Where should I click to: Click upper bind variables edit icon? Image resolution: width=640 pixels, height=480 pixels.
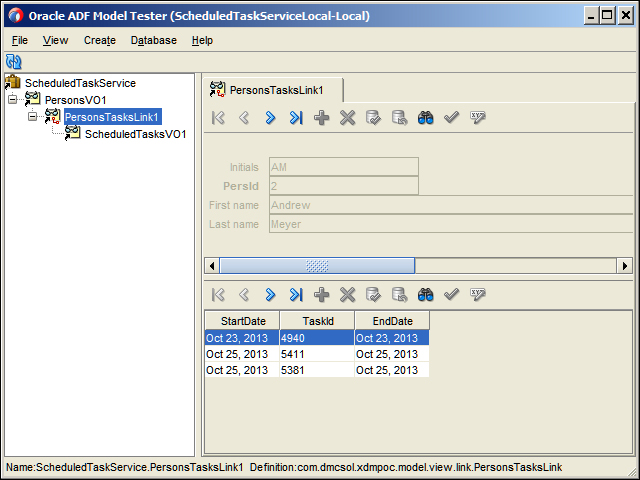tap(478, 118)
